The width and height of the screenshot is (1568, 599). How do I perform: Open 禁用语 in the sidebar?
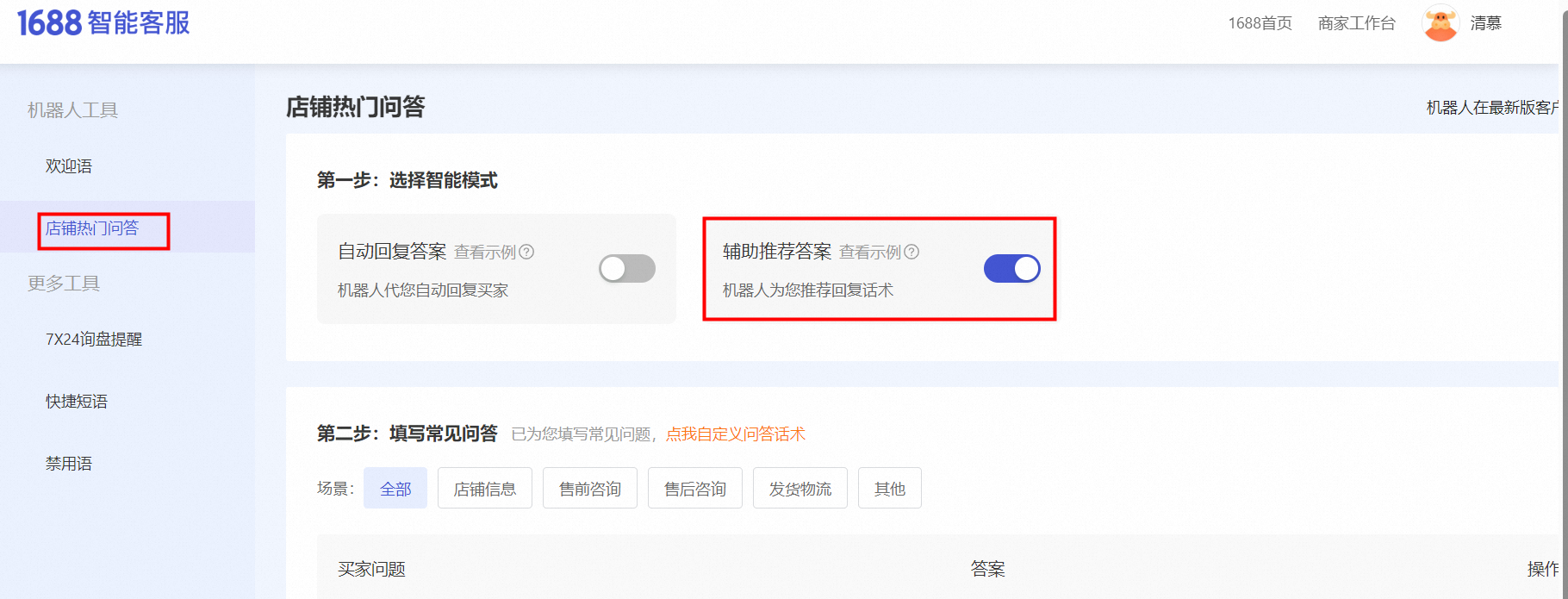click(69, 464)
